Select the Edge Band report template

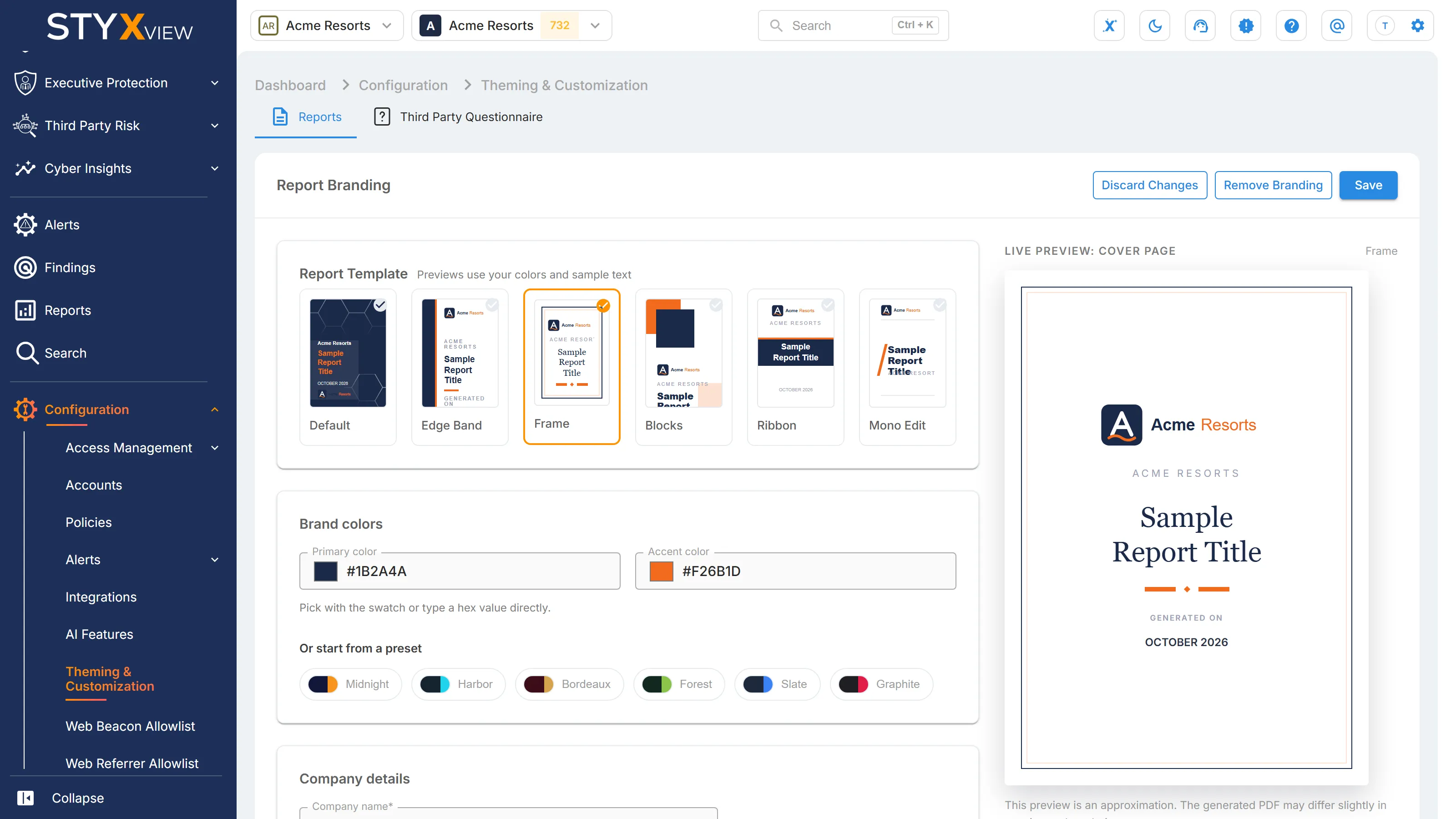coord(460,367)
